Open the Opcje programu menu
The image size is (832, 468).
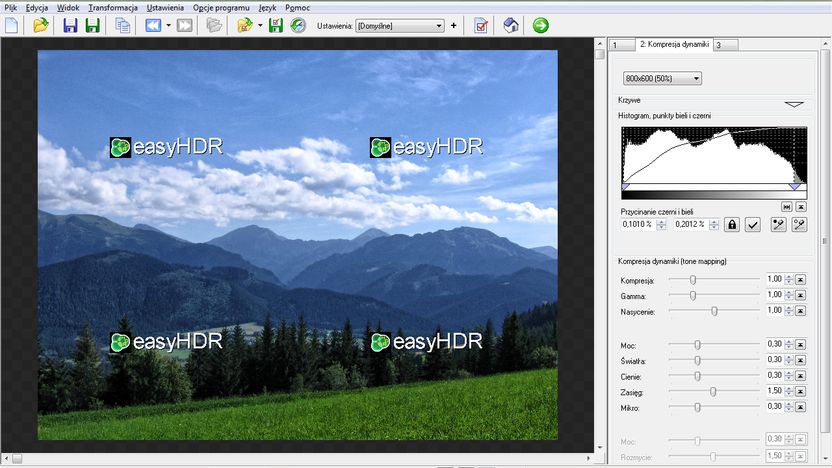[x=221, y=8]
